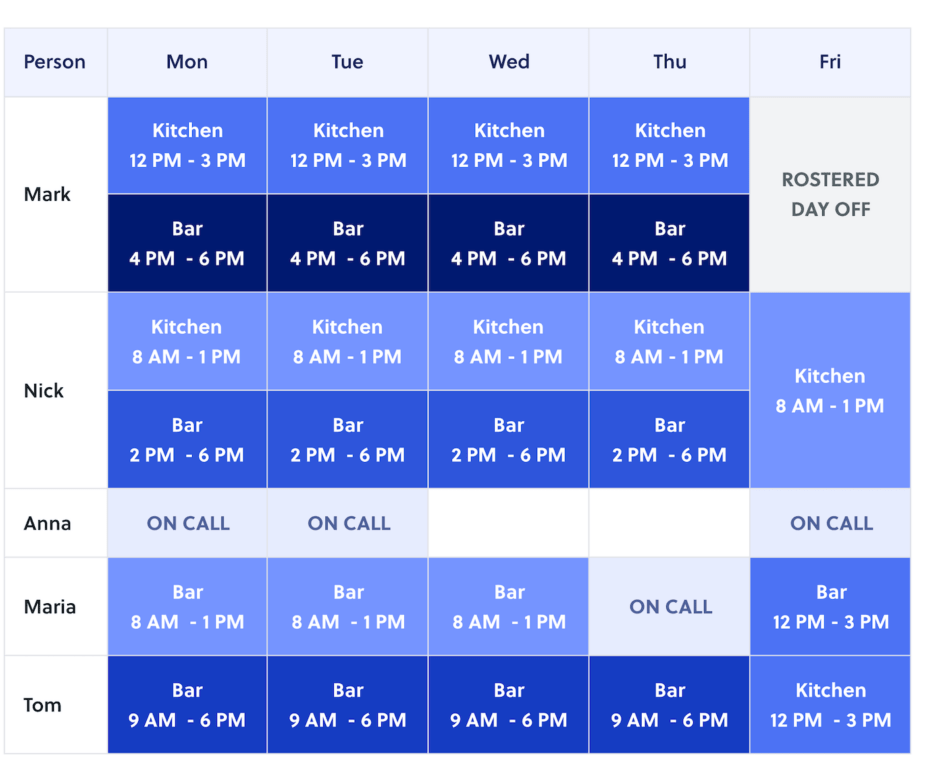
Task: Click Maria's Thursday On Call cell
Action: click(x=670, y=607)
